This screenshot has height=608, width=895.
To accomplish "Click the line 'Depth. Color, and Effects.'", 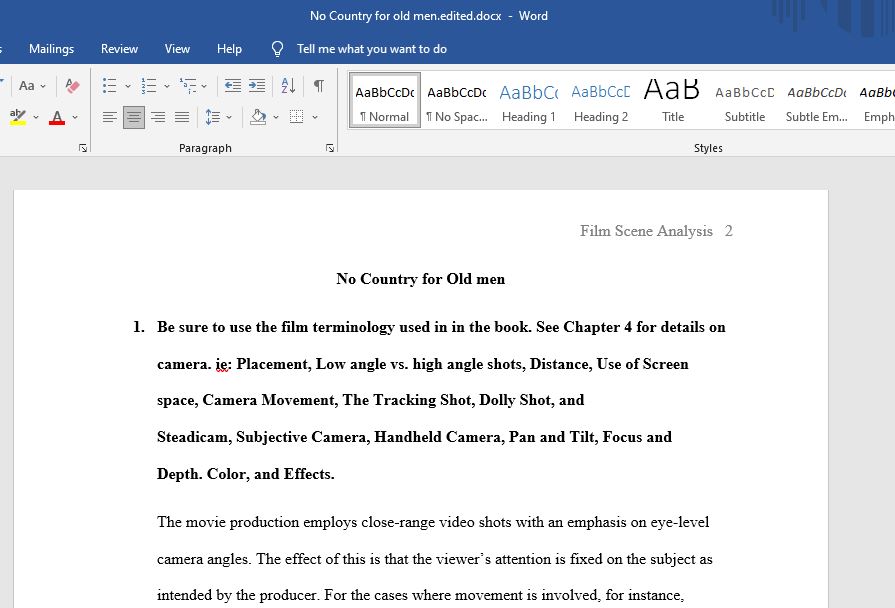I will tap(246, 474).
